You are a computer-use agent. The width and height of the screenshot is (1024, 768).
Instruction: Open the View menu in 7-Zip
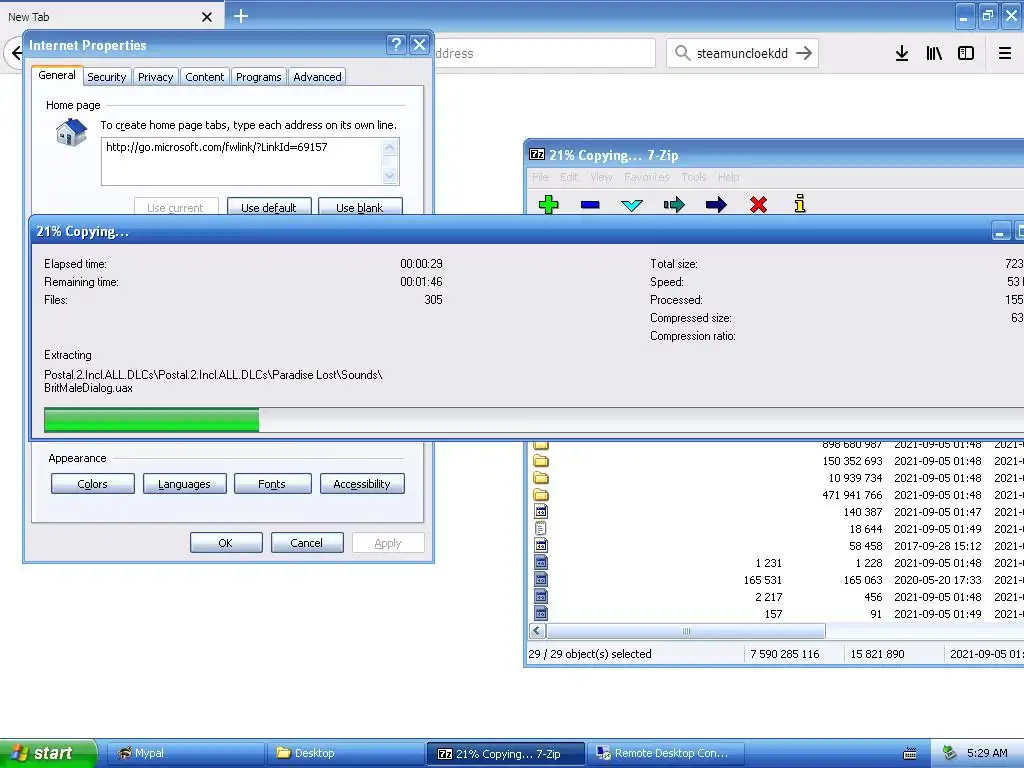coord(601,177)
